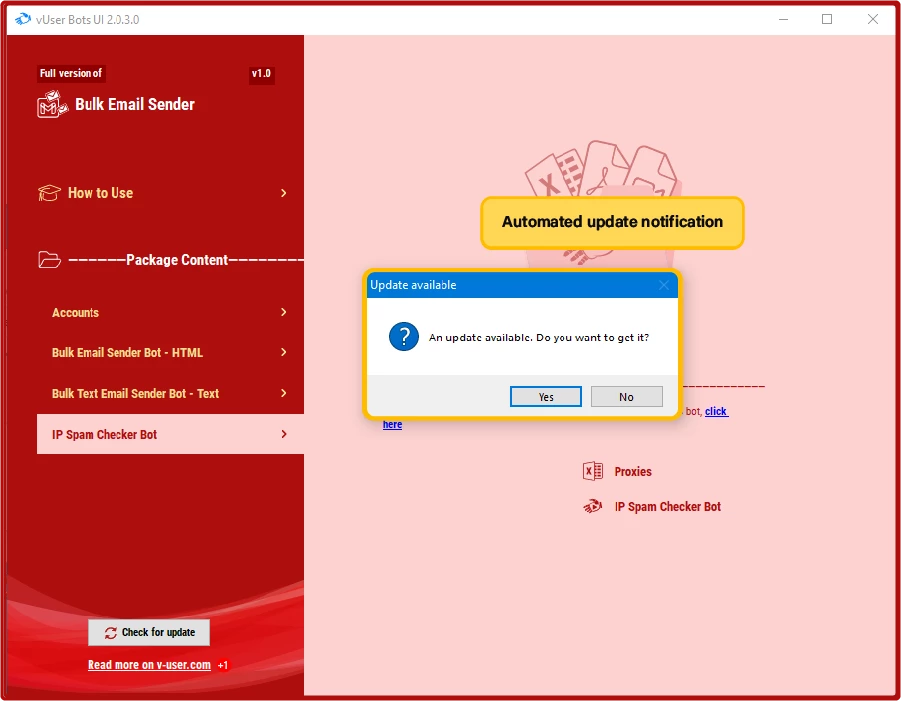Click the Bulk Email Sender title text
Image resolution: width=901 pixels, height=701 pixels.
coord(135,105)
